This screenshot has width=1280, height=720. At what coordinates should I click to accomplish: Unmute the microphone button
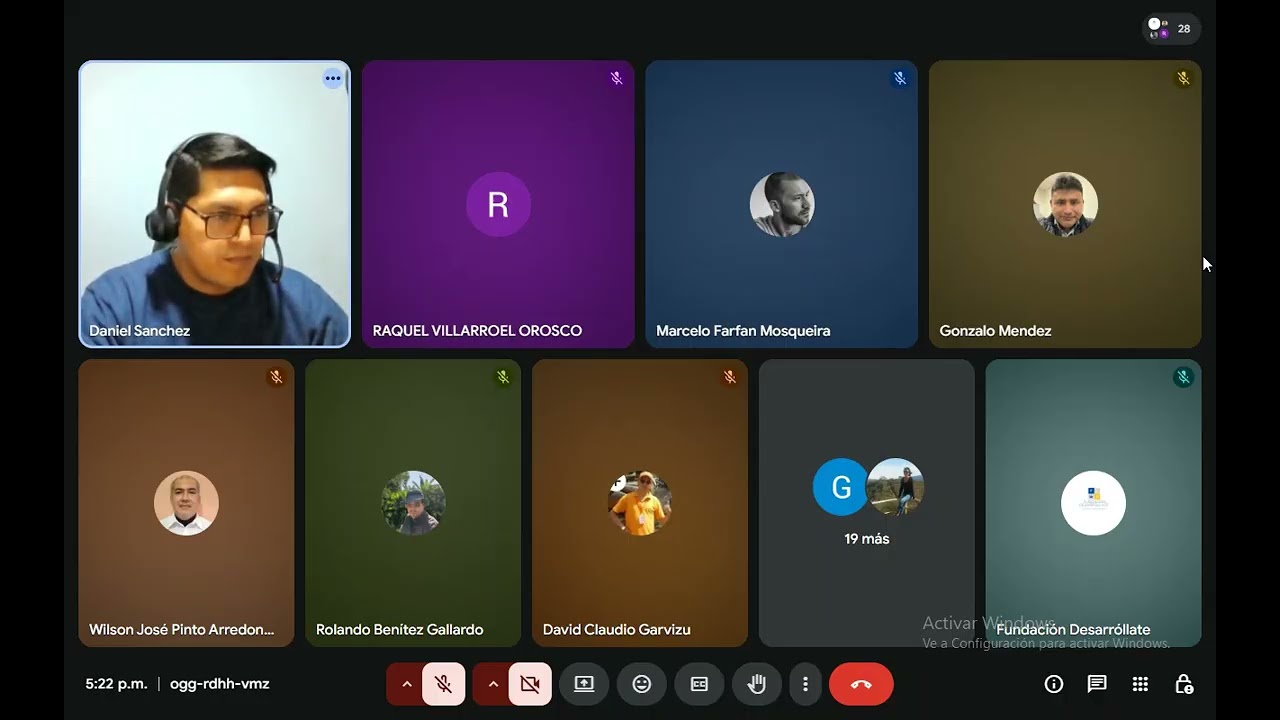(443, 684)
